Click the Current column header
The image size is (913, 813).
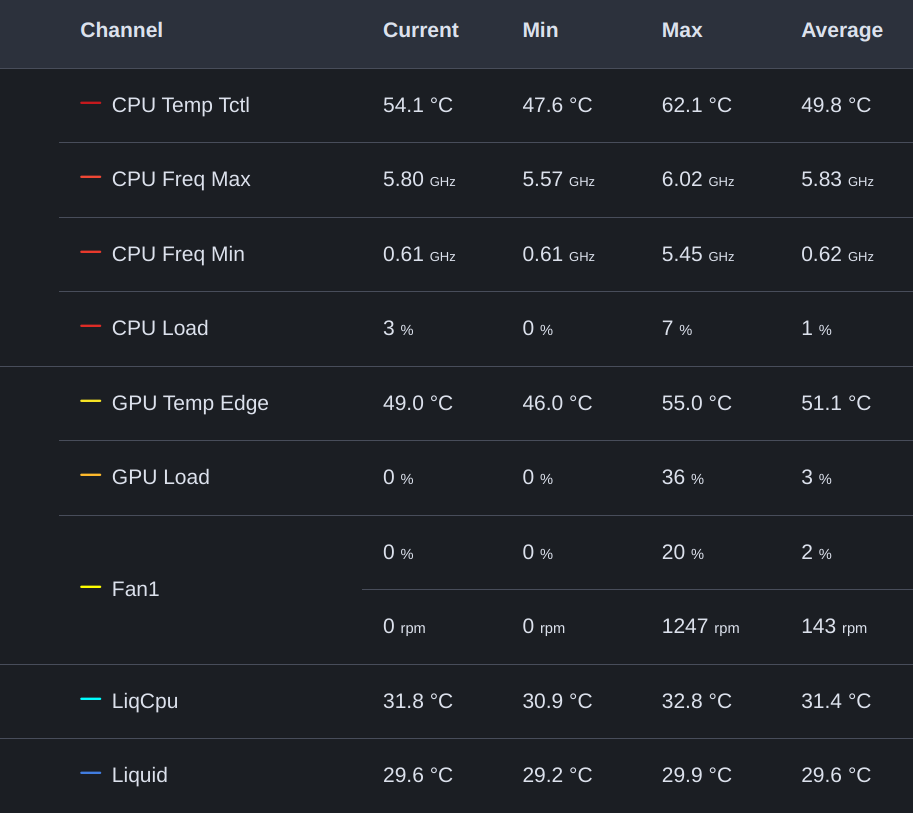click(x=420, y=30)
